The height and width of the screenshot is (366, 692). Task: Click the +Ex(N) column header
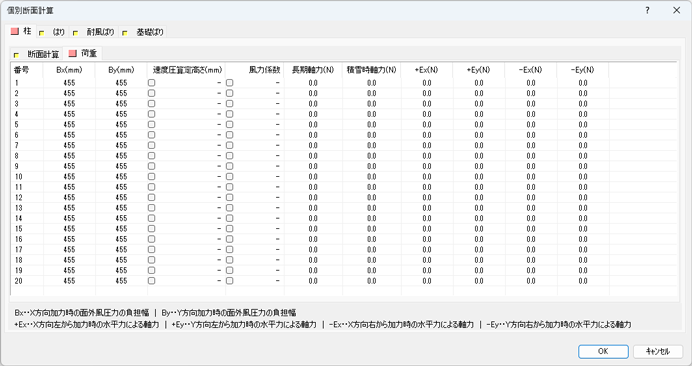point(427,70)
